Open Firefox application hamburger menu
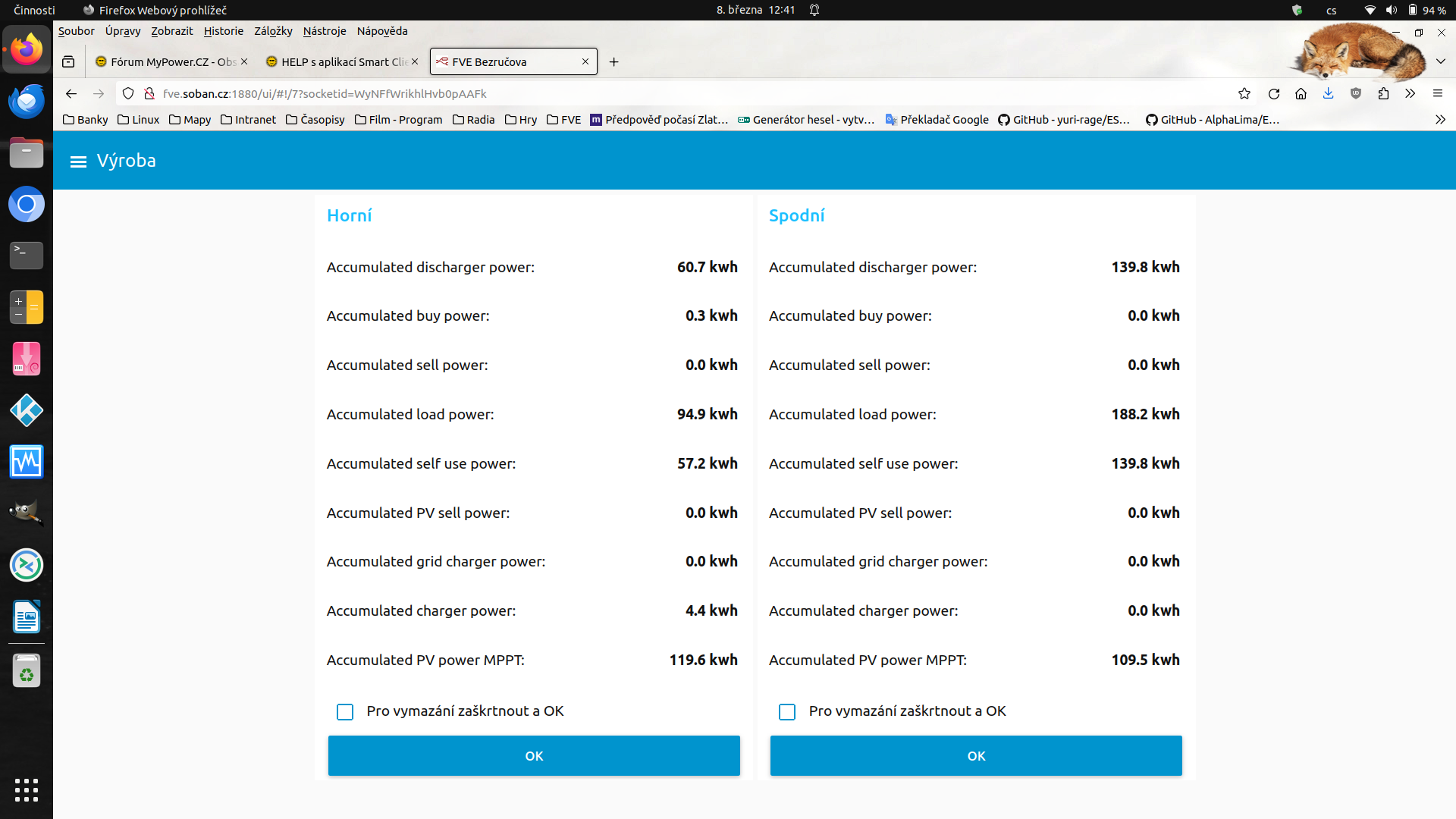 click(1437, 94)
